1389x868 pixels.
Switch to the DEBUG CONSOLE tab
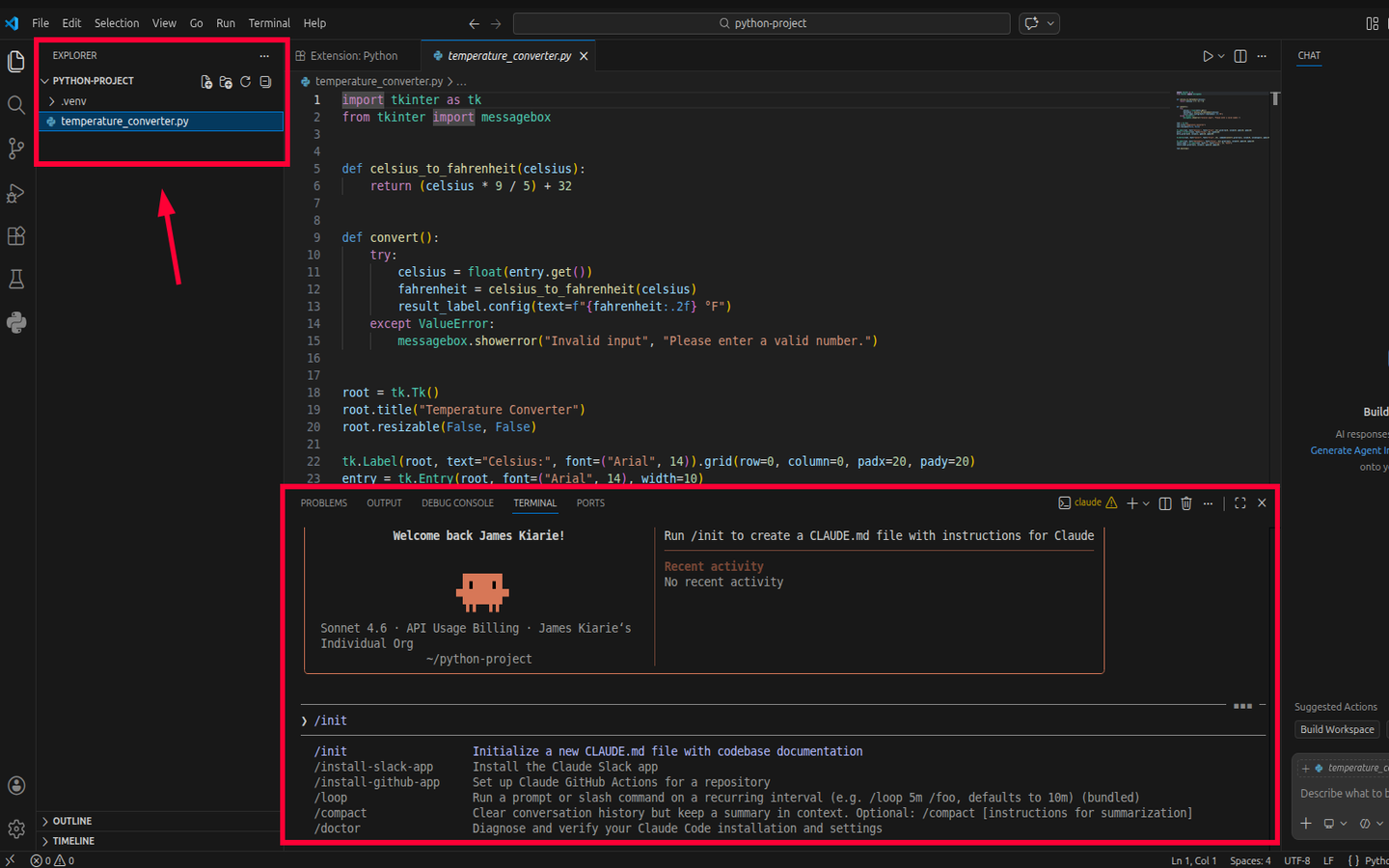[x=457, y=502]
